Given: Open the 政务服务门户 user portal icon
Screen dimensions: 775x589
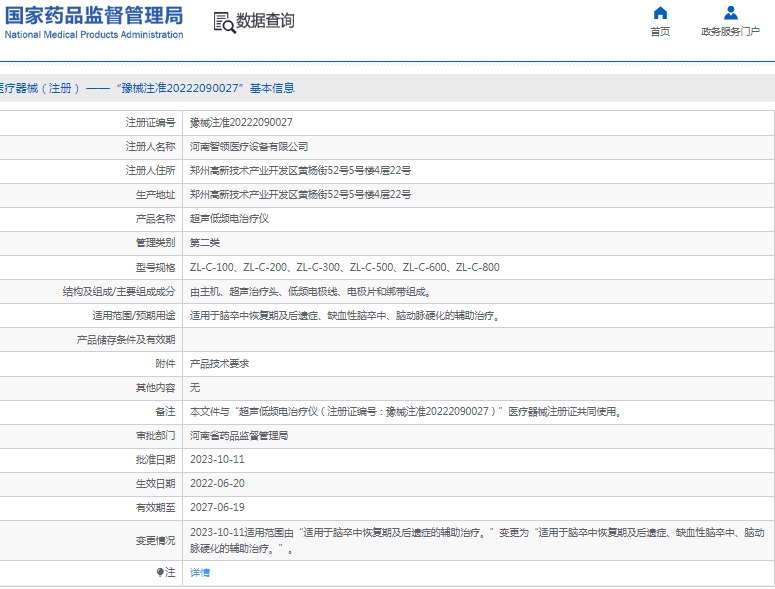Looking at the screenshot, I should tap(730, 13).
